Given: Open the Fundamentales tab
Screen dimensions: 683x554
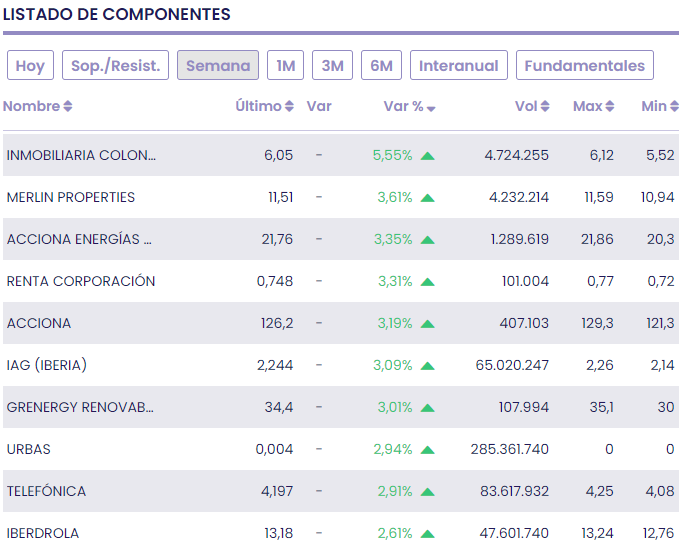Looking at the screenshot, I should [585, 66].
